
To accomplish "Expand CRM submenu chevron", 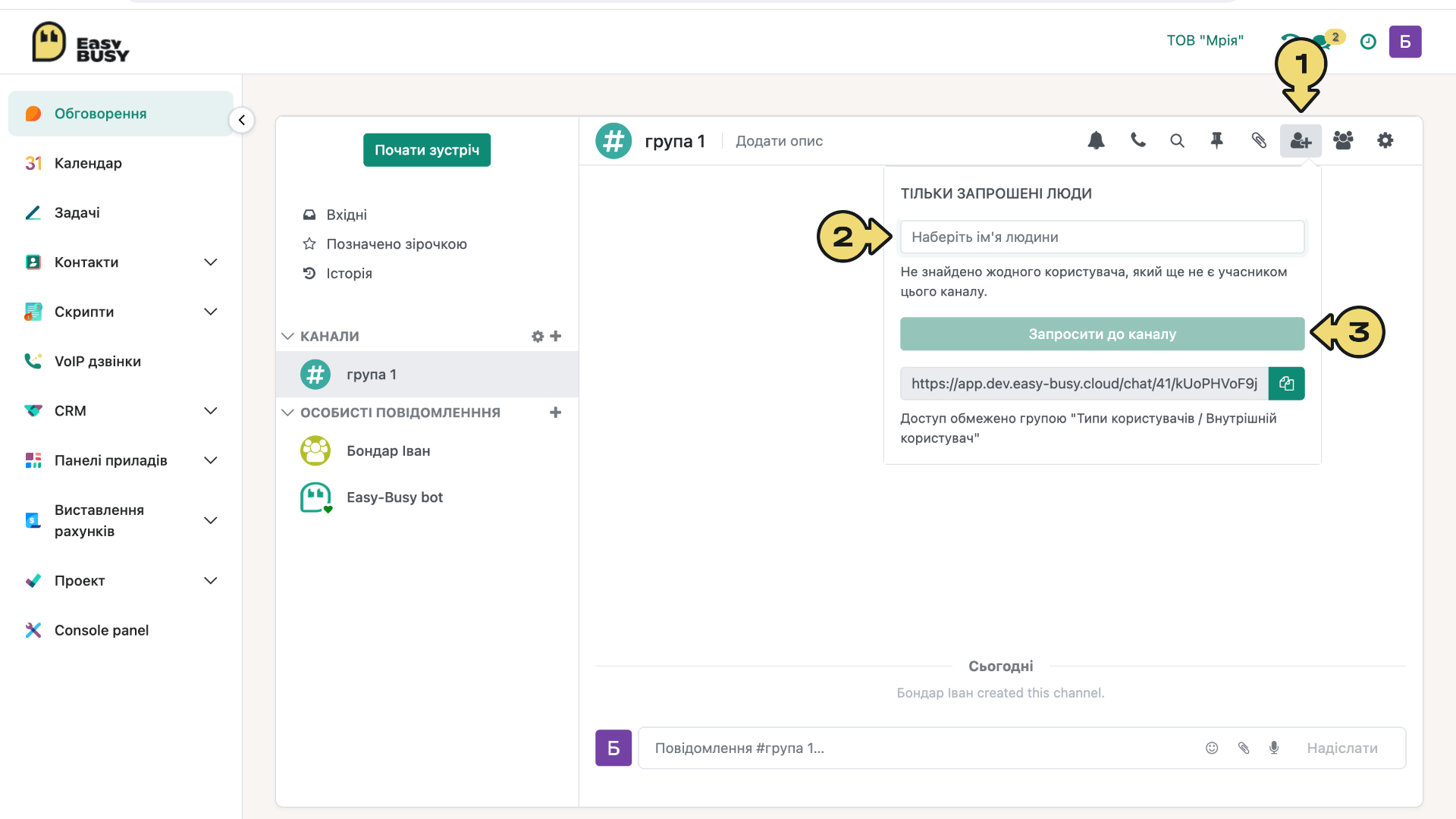I will 211,411.
